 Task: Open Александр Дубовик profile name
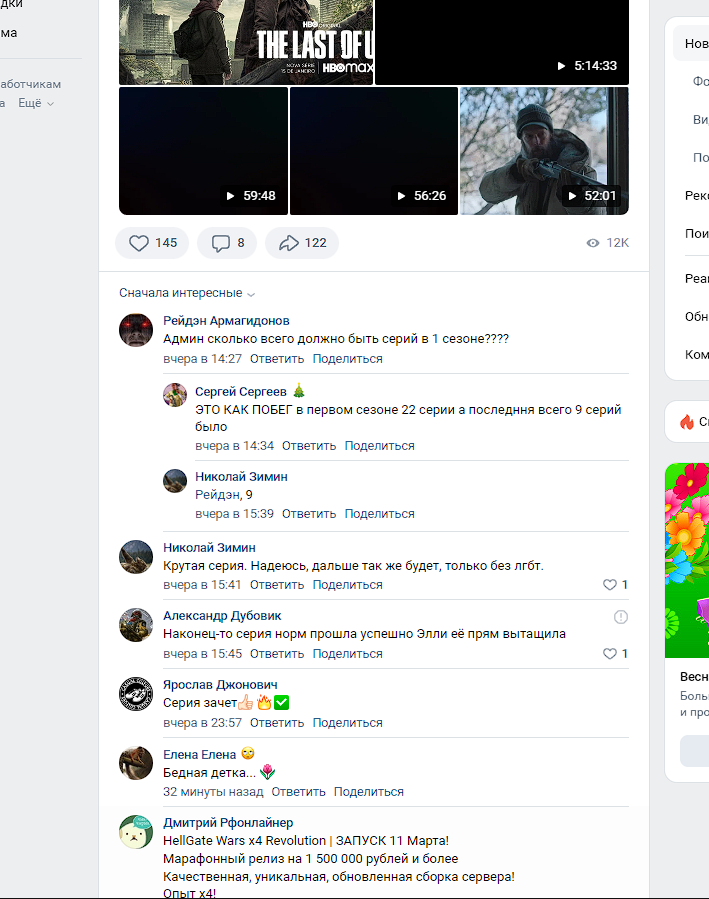pyautogui.click(x=222, y=616)
